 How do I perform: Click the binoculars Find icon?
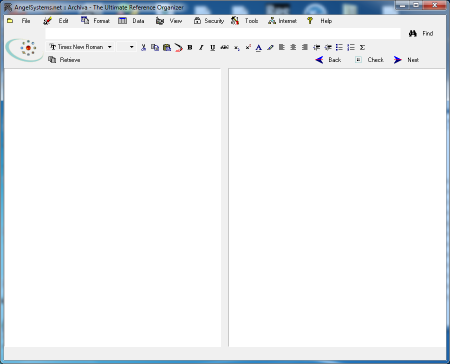coord(413,33)
